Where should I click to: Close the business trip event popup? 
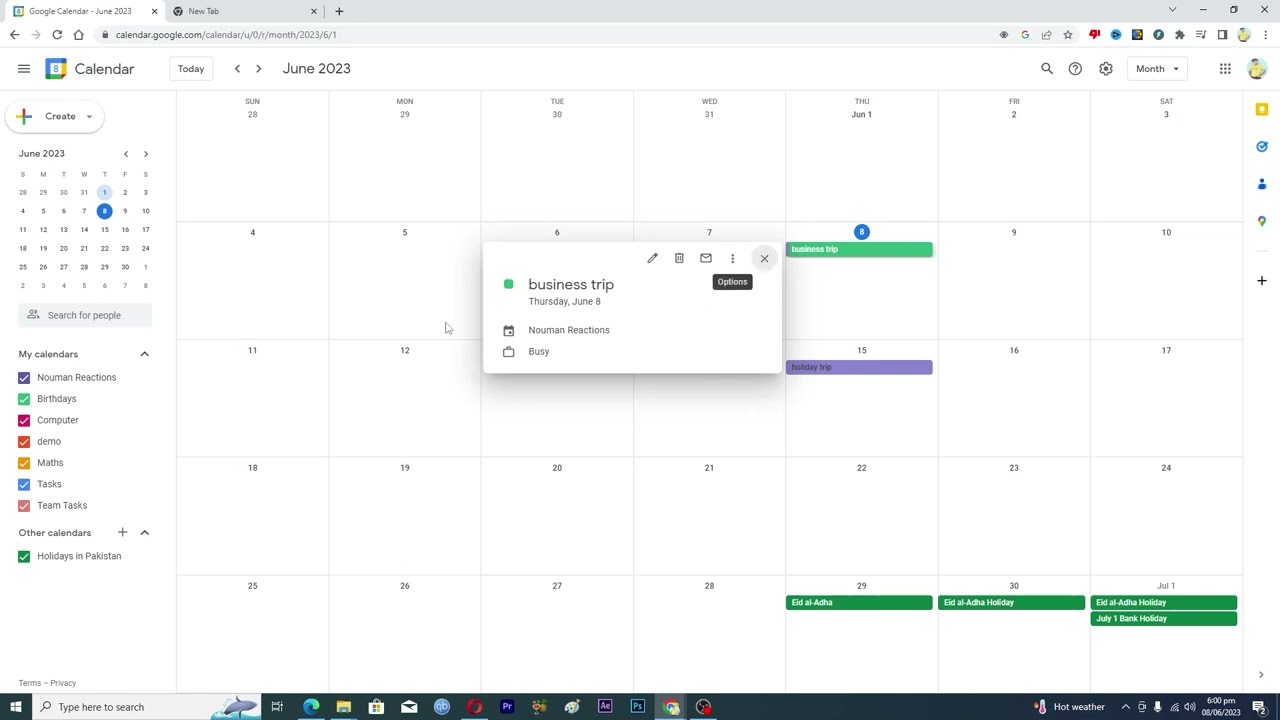764,258
